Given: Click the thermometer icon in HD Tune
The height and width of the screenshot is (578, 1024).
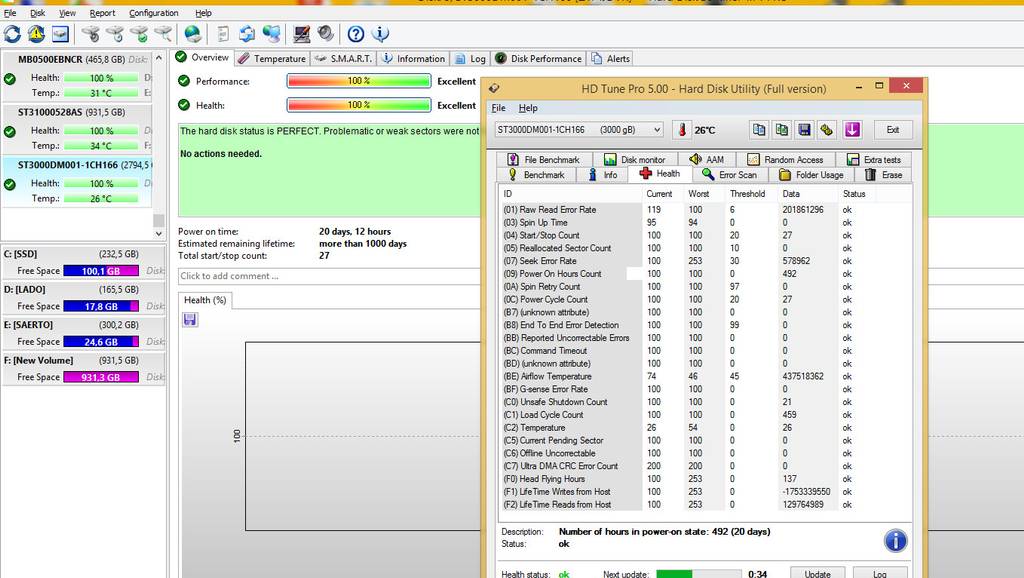Looking at the screenshot, I should [681, 130].
